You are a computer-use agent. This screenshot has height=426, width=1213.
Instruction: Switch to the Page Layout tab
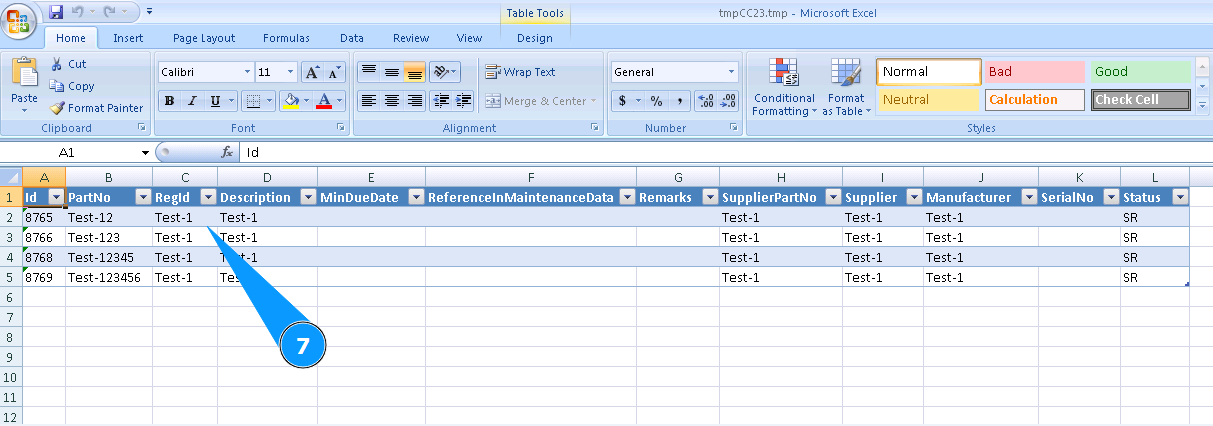coord(204,38)
